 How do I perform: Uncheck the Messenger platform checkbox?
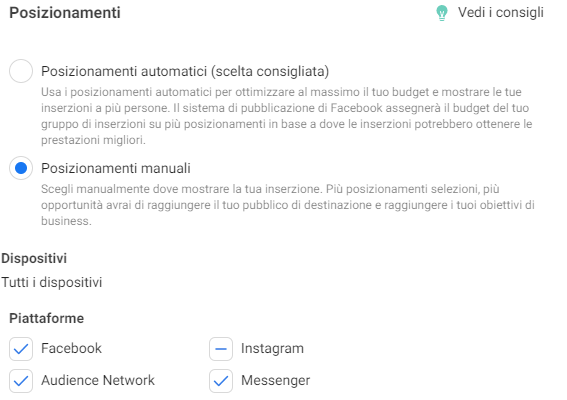221,380
